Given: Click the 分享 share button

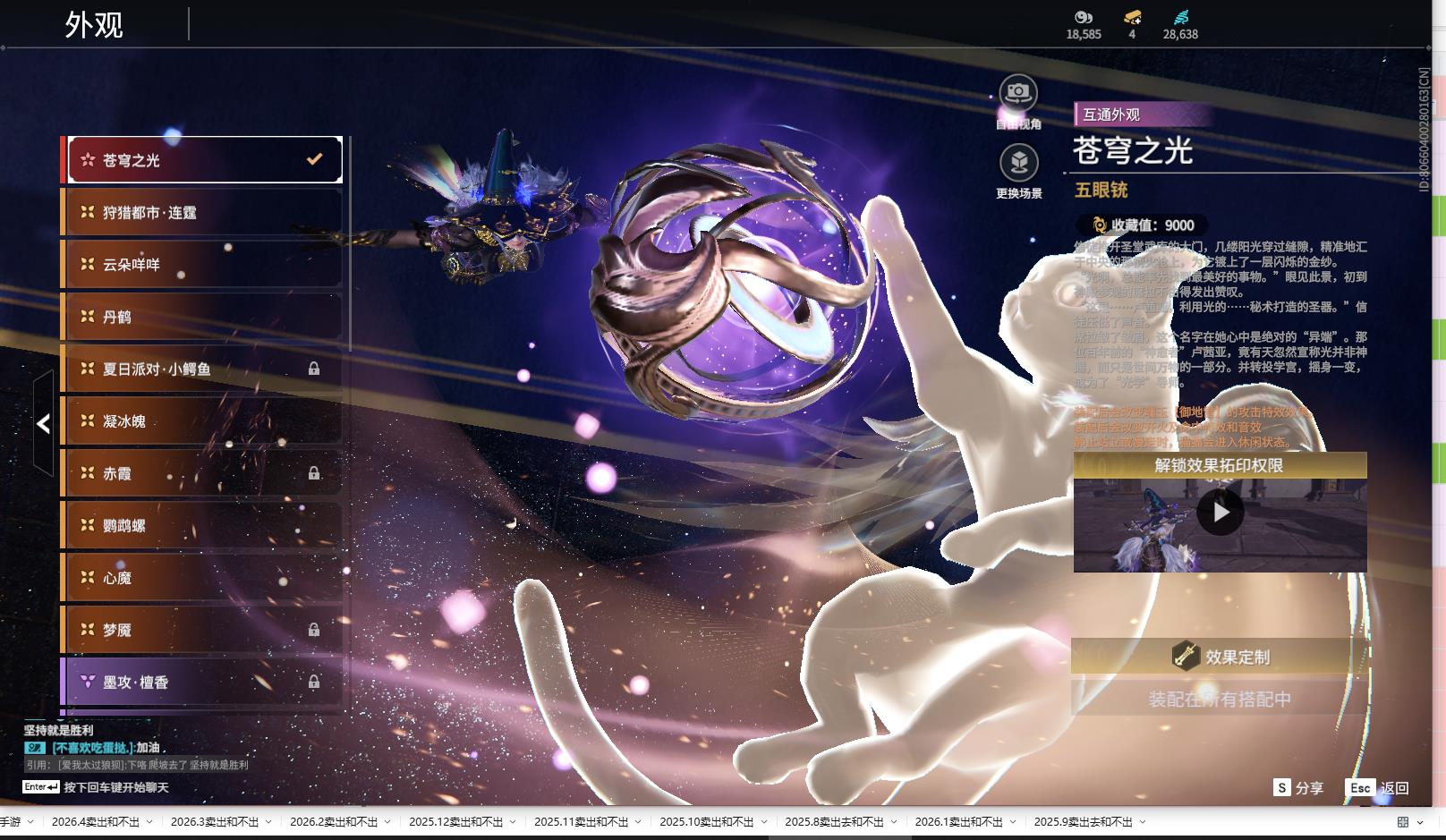Looking at the screenshot, I should [1299, 787].
